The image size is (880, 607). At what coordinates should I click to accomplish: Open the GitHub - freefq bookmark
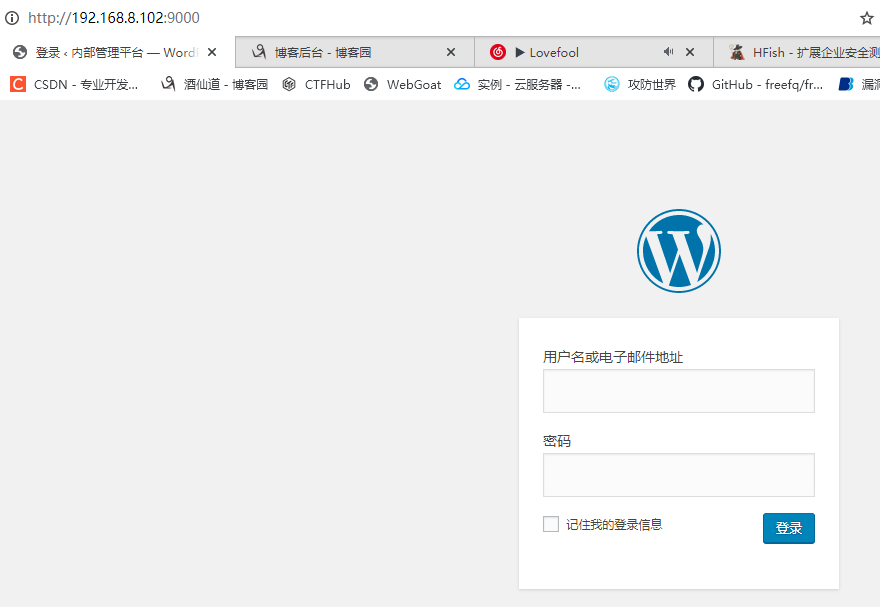(x=755, y=84)
